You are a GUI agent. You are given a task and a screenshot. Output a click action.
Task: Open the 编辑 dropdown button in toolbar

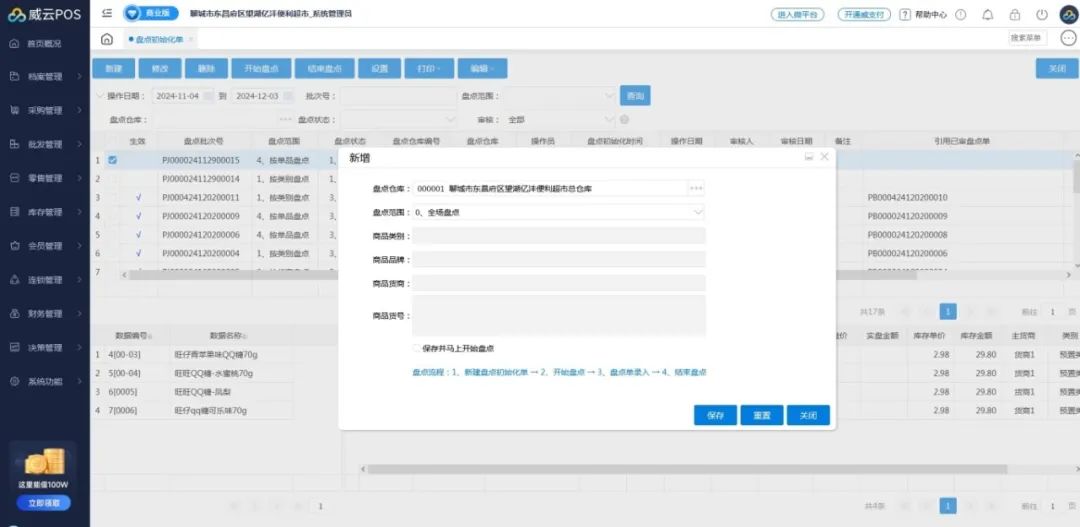482,69
